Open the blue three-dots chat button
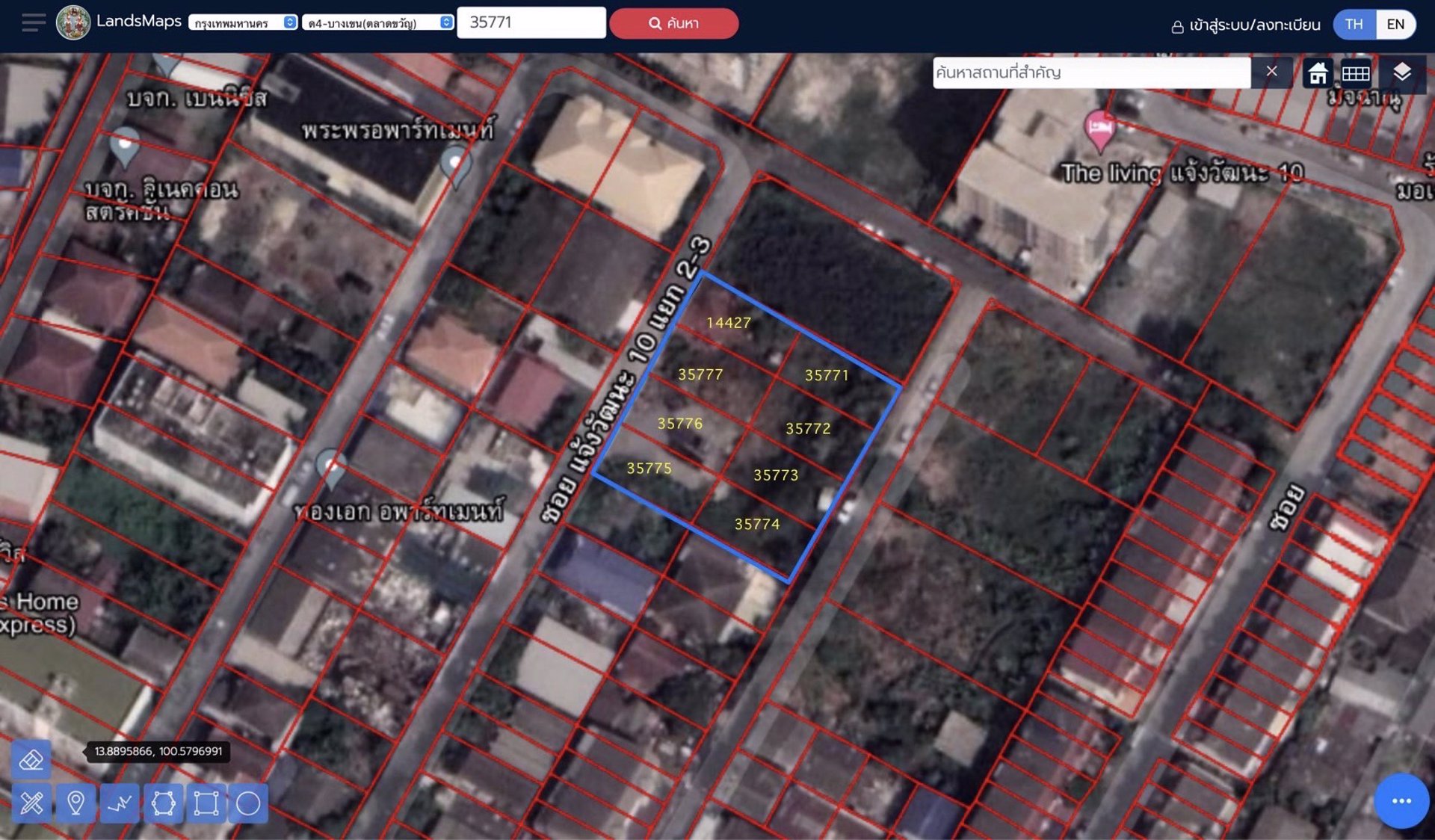Screen dimensions: 1435x840 [x=1401, y=801]
